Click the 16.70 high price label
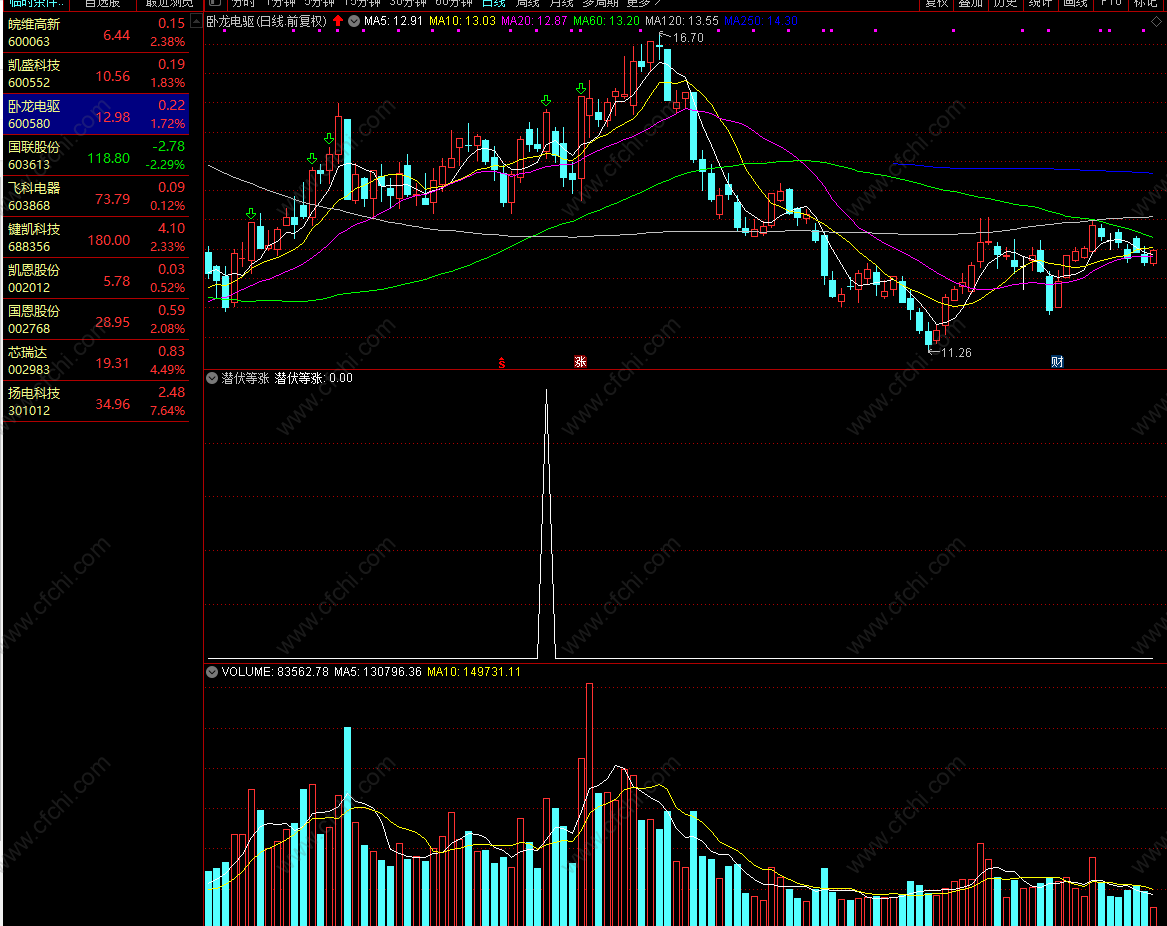 coord(688,38)
